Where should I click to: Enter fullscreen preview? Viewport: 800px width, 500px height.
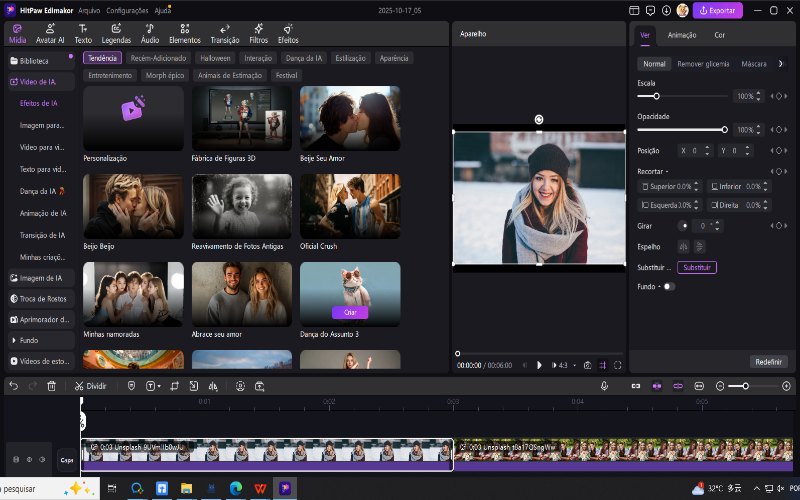(618, 365)
